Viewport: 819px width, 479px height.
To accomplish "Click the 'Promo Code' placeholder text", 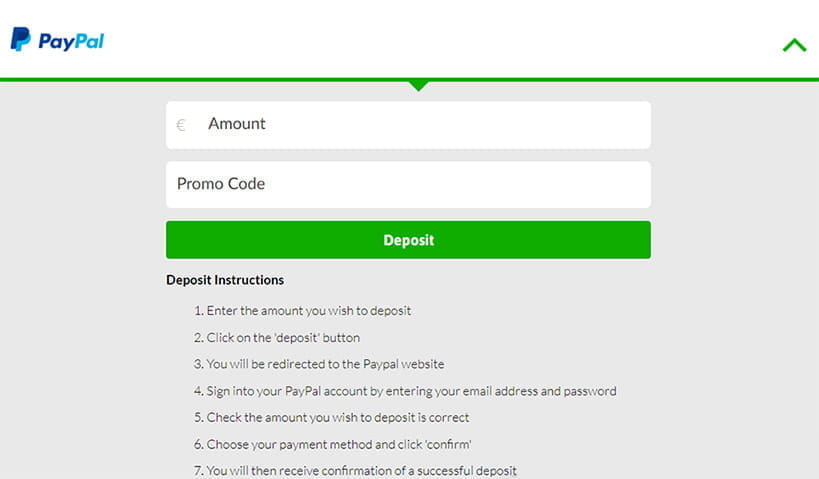I will (x=221, y=184).
